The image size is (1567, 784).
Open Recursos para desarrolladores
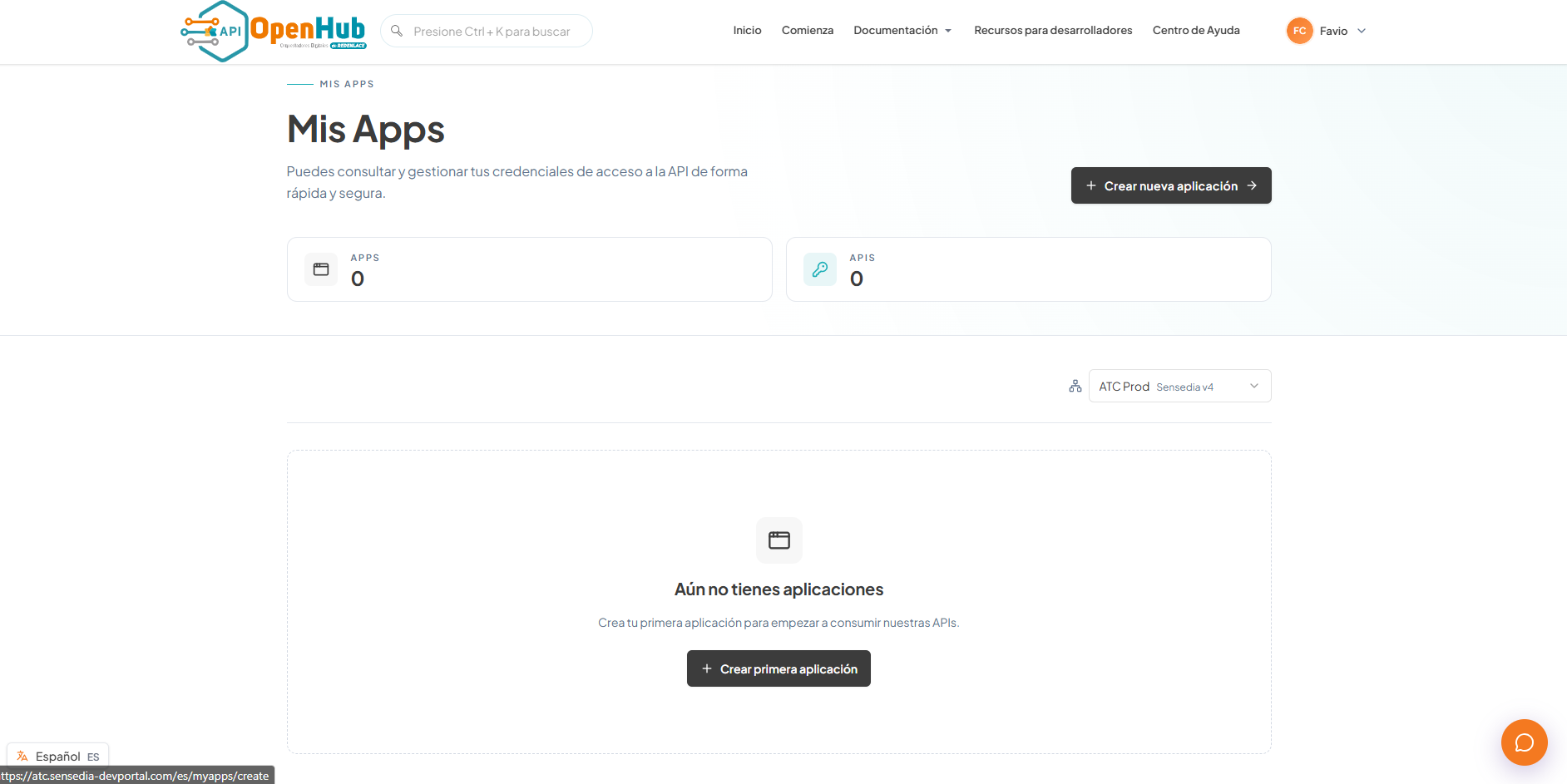1053,31
